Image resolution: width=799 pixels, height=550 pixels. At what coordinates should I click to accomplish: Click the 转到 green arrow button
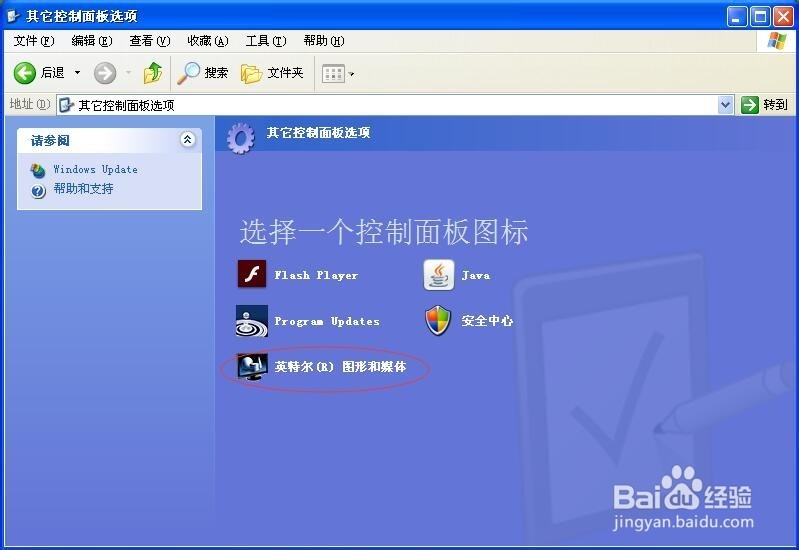[750, 105]
